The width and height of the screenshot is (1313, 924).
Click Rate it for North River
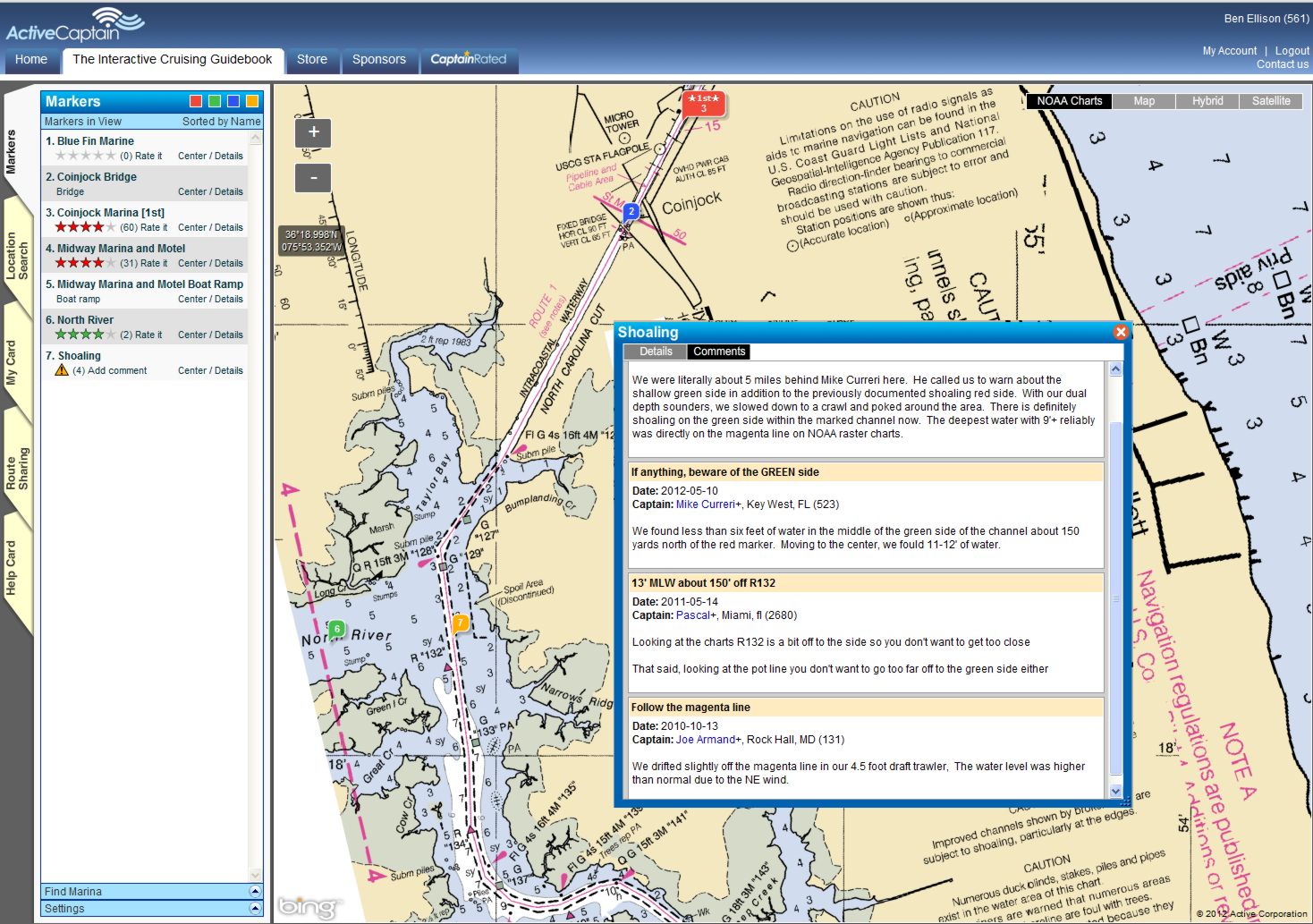148,335
